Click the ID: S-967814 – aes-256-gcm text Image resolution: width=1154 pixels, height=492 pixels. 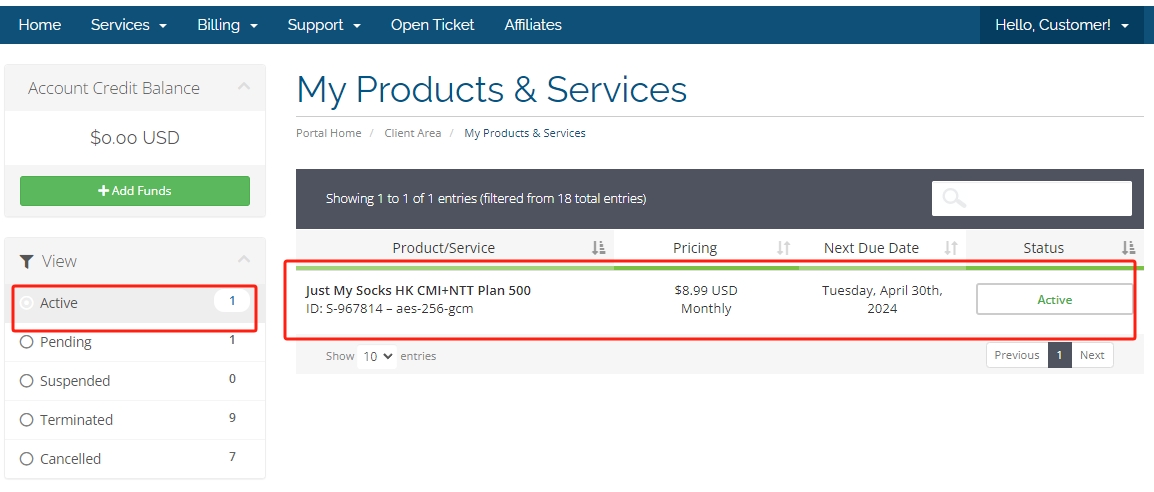tap(389, 309)
